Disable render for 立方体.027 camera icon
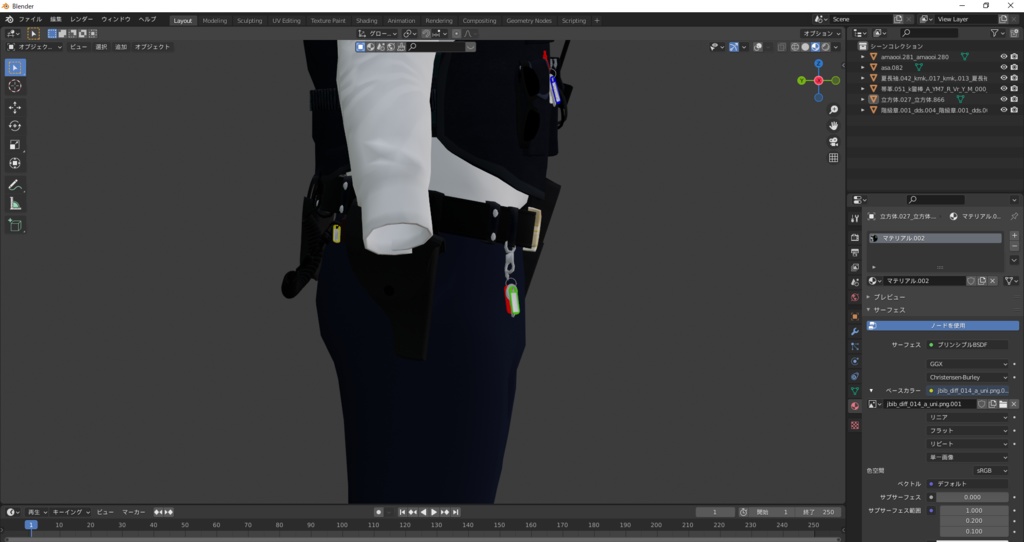The image size is (1024, 542). coord(1014,99)
